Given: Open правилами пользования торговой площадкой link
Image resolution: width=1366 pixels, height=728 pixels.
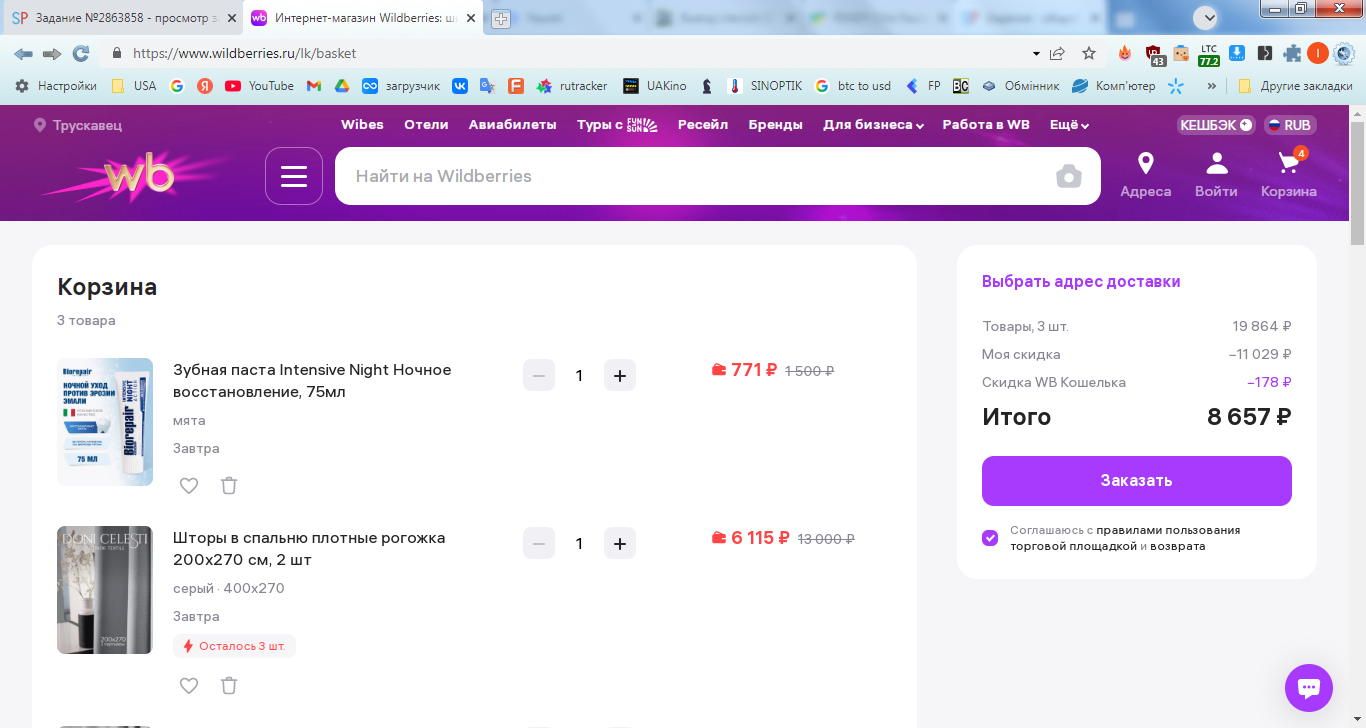Looking at the screenshot, I should coord(1125,538).
